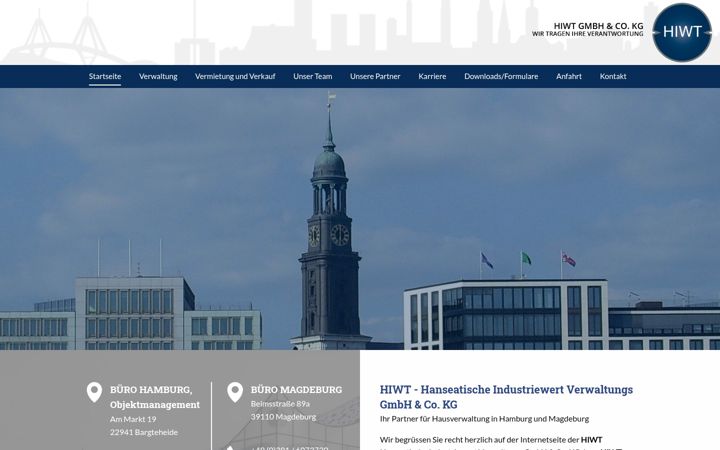
Task: Click the Magdeburg phone number line
Action: point(289,448)
